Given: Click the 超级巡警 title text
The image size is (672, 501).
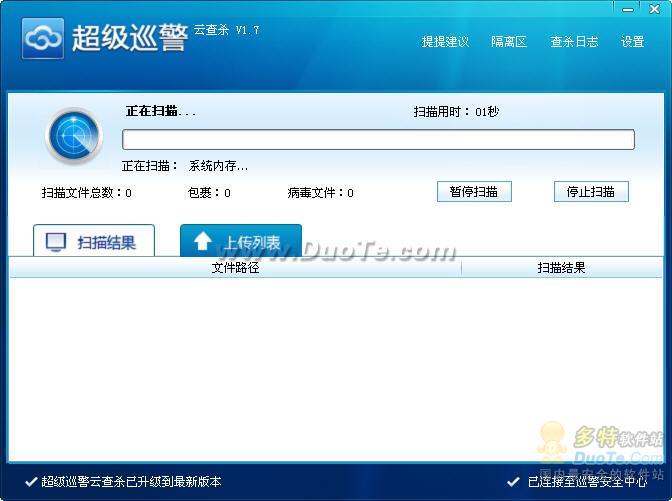Looking at the screenshot, I should tap(130, 38).
